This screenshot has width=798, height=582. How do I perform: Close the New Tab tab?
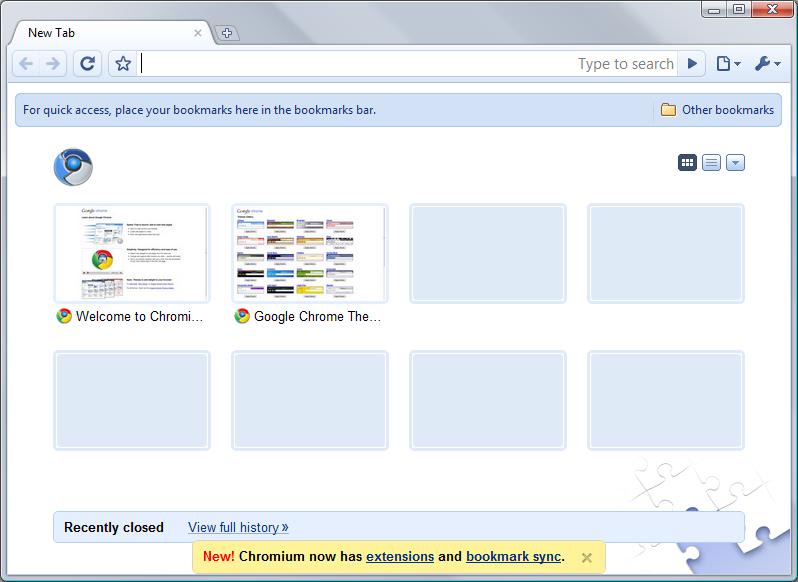[x=198, y=33]
